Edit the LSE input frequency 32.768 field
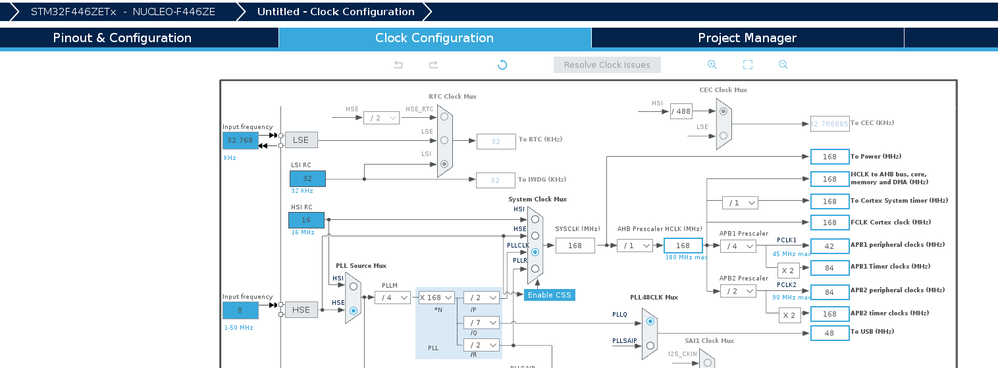The image size is (998, 368). (241, 141)
